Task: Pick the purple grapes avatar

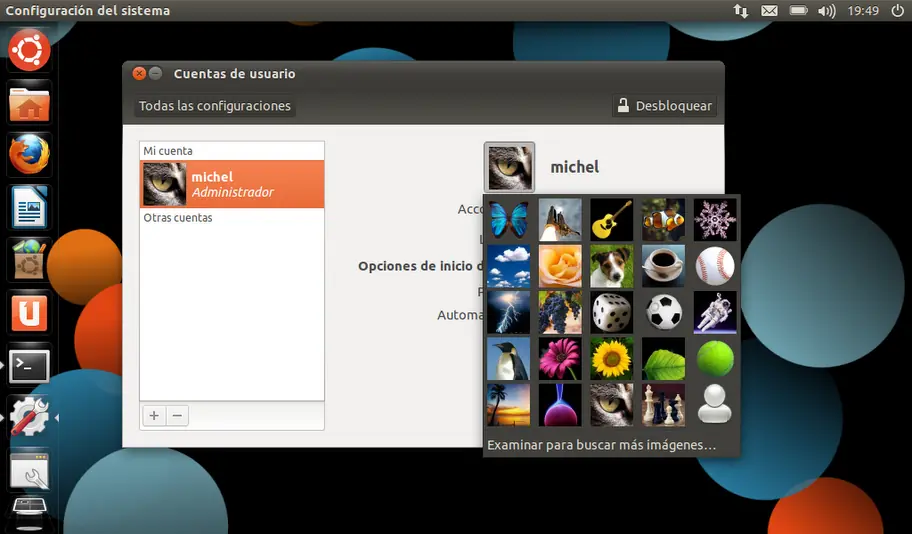Action: point(560,312)
